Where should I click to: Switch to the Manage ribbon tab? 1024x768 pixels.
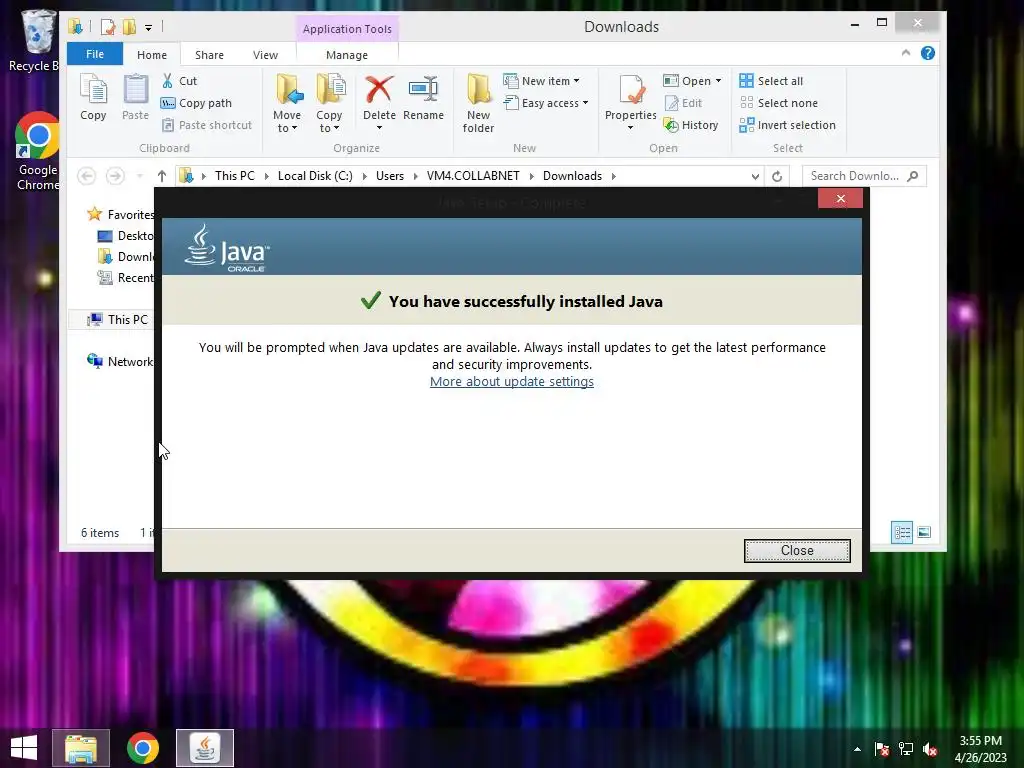point(347,55)
